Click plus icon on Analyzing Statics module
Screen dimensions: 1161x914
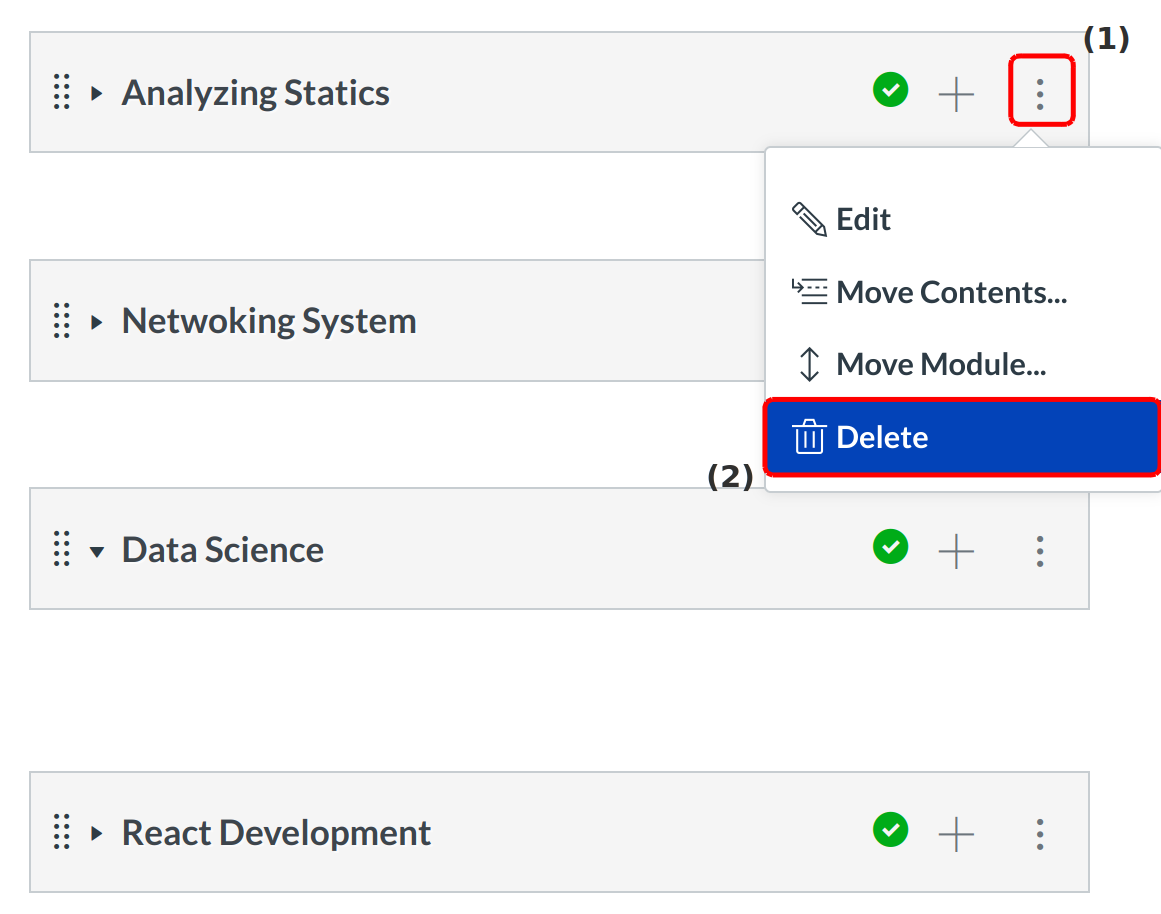point(956,94)
